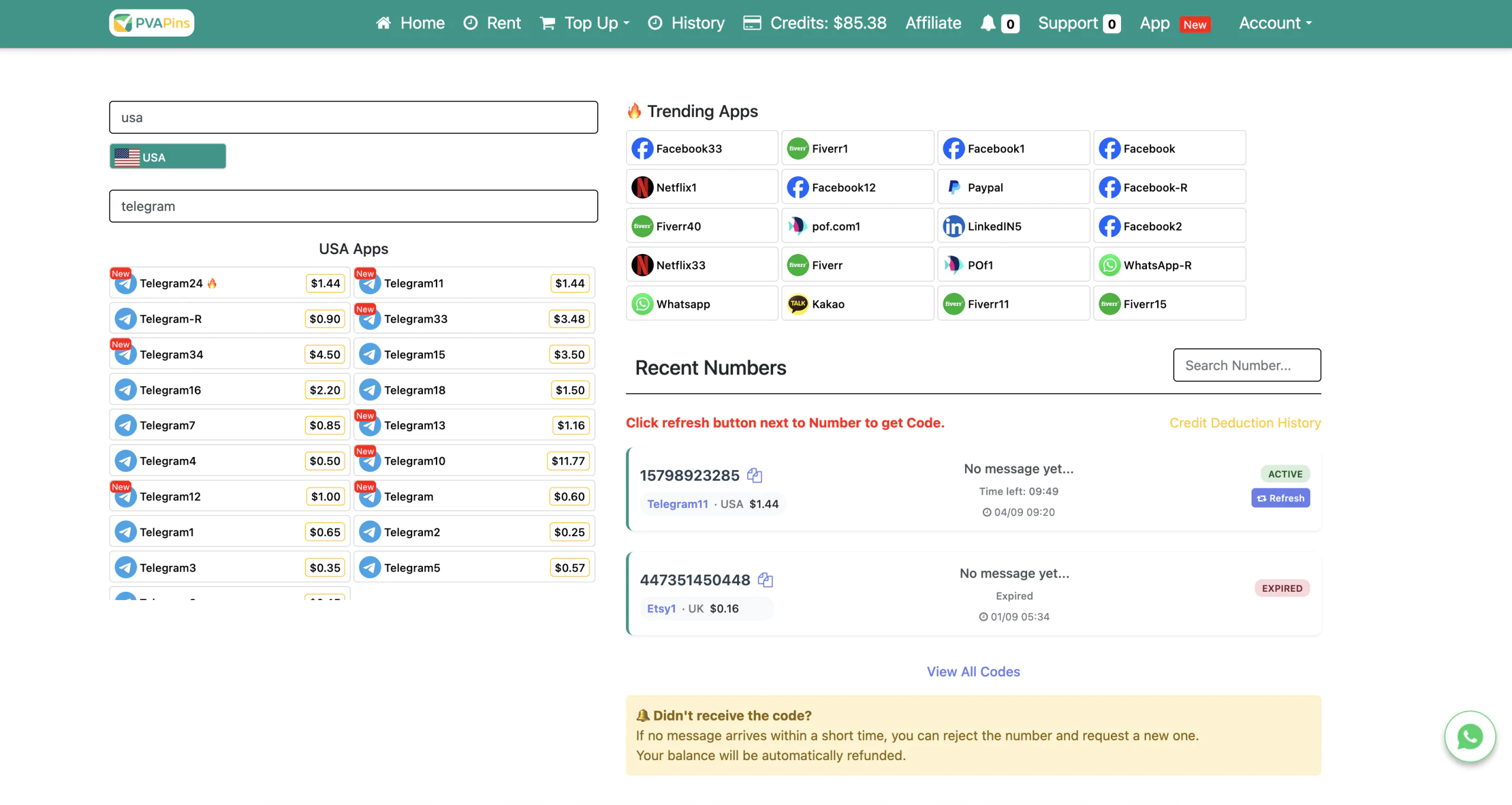Select Telegram18 priced $1.50
This screenshot has height=805, width=1512.
pos(474,390)
